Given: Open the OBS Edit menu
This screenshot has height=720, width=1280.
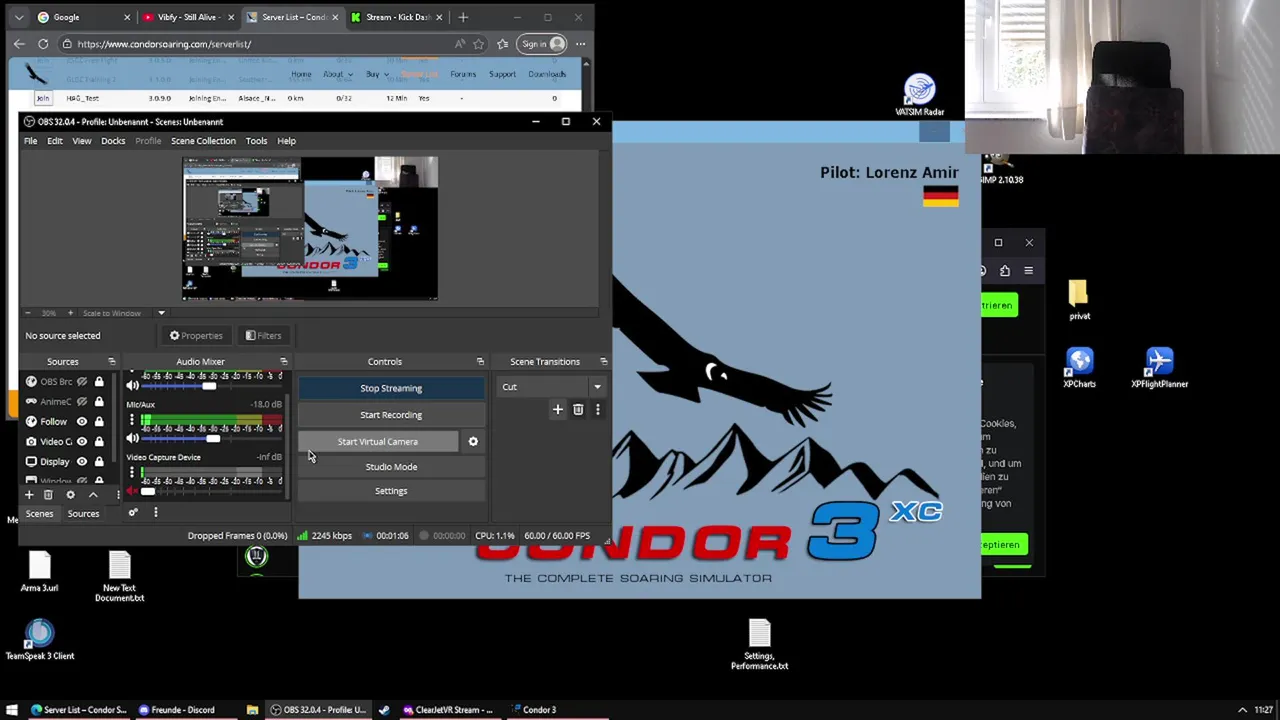Looking at the screenshot, I should pyautogui.click(x=55, y=141).
